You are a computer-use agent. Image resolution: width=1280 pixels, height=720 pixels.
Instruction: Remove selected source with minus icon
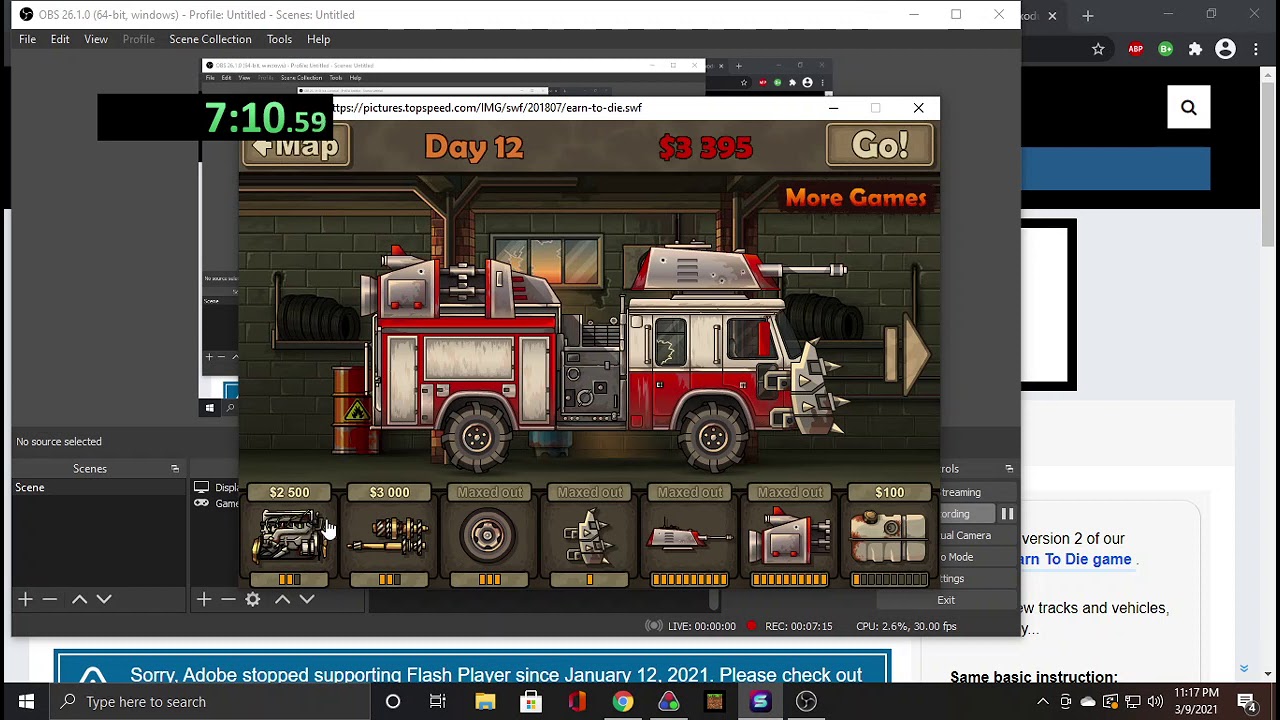(x=228, y=599)
